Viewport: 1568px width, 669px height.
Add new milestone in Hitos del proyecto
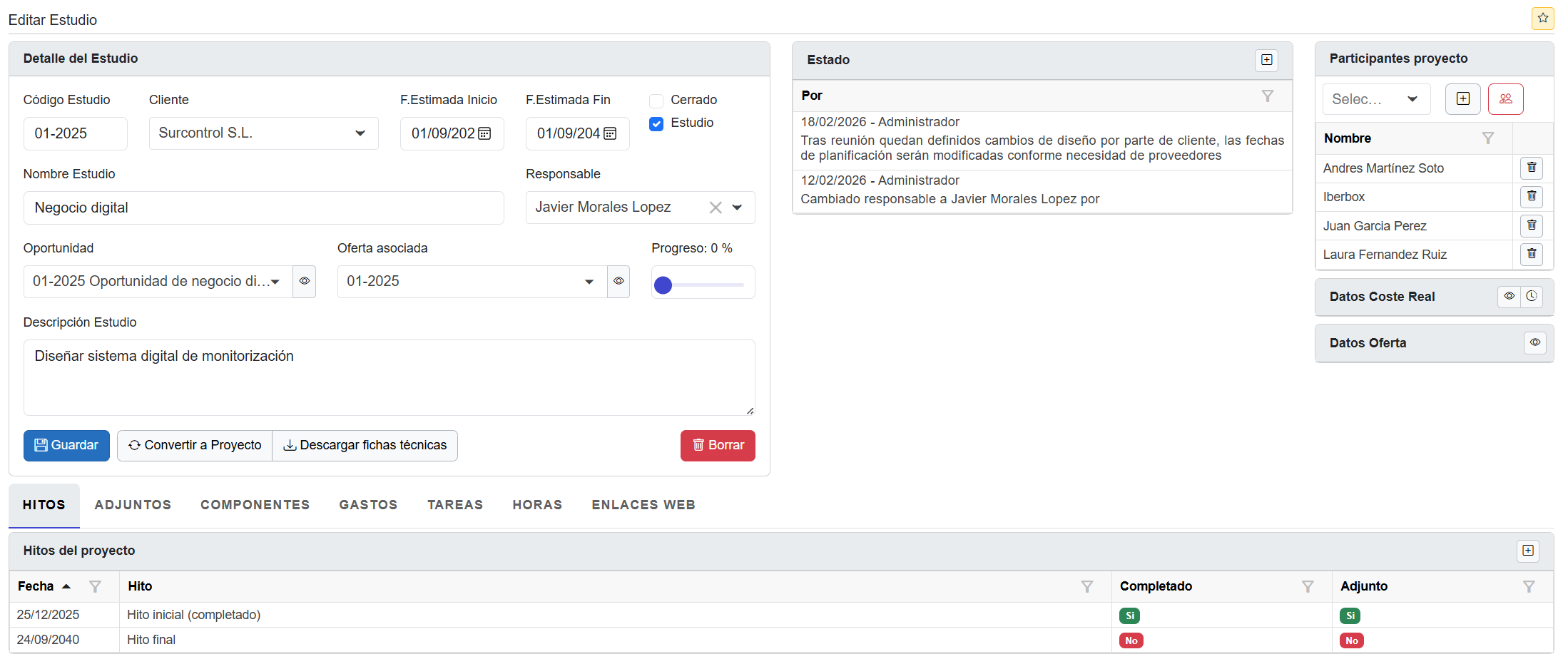click(x=1527, y=551)
